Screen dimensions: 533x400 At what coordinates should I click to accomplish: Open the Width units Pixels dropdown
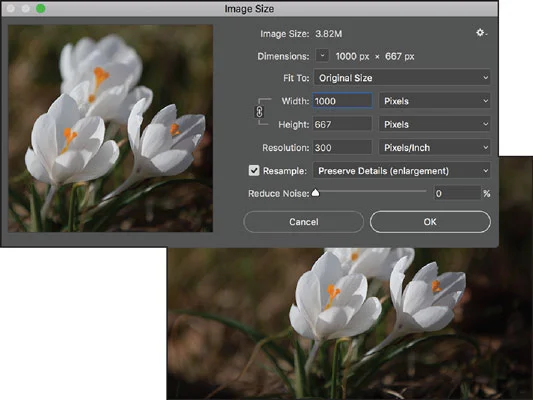pyautogui.click(x=435, y=101)
